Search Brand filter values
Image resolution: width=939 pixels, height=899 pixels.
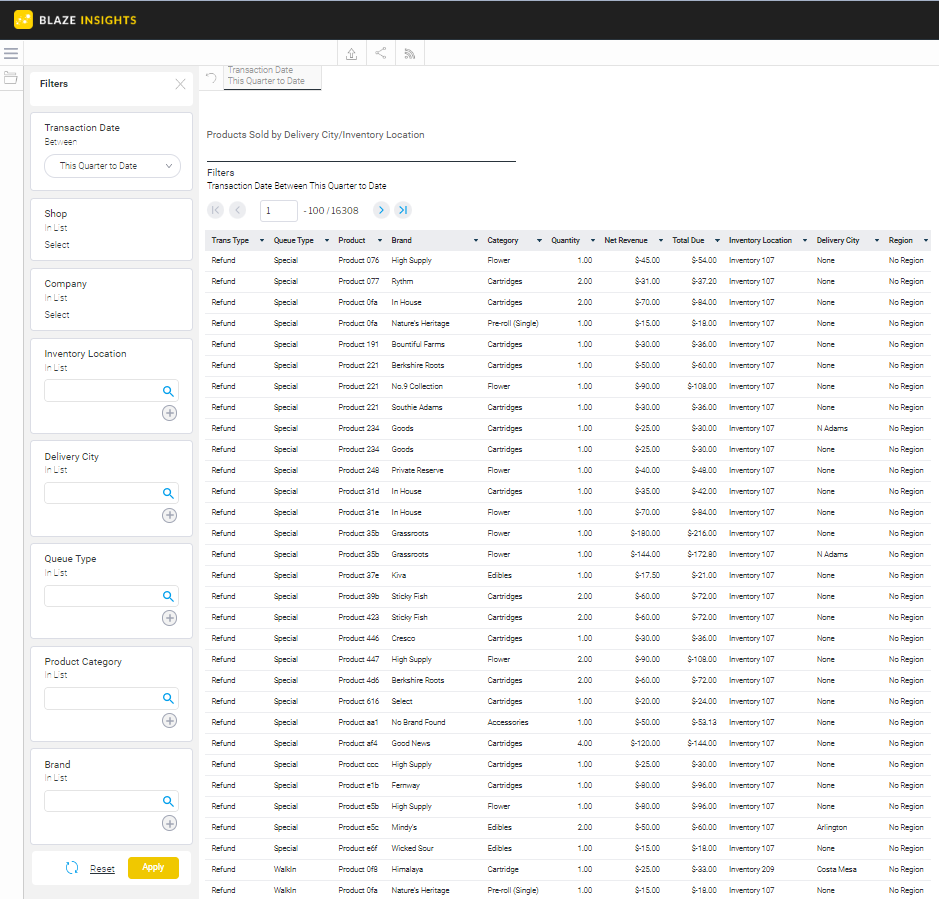(x=168, y=801)
